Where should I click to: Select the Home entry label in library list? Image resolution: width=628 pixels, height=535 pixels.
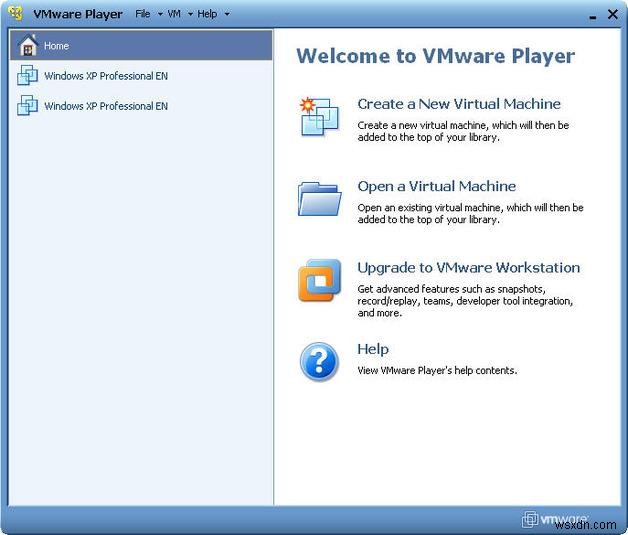[x=56, y=46]
